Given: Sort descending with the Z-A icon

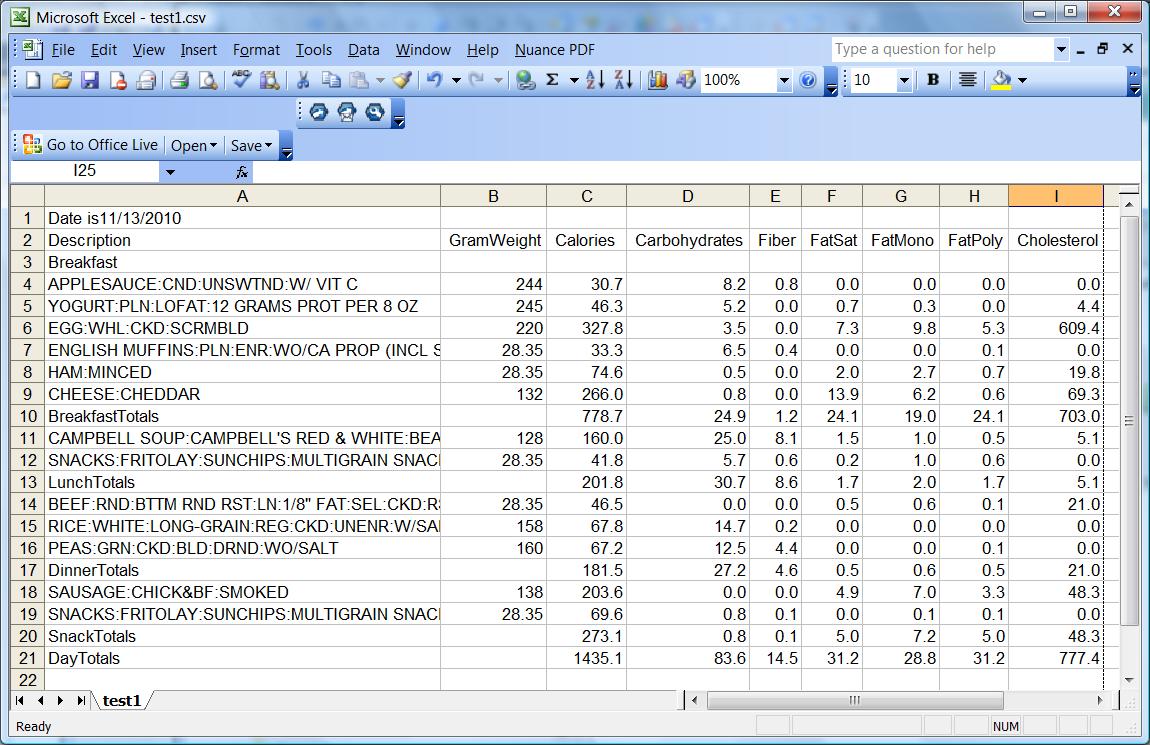Looking at the screenshot, I should 623,80.
